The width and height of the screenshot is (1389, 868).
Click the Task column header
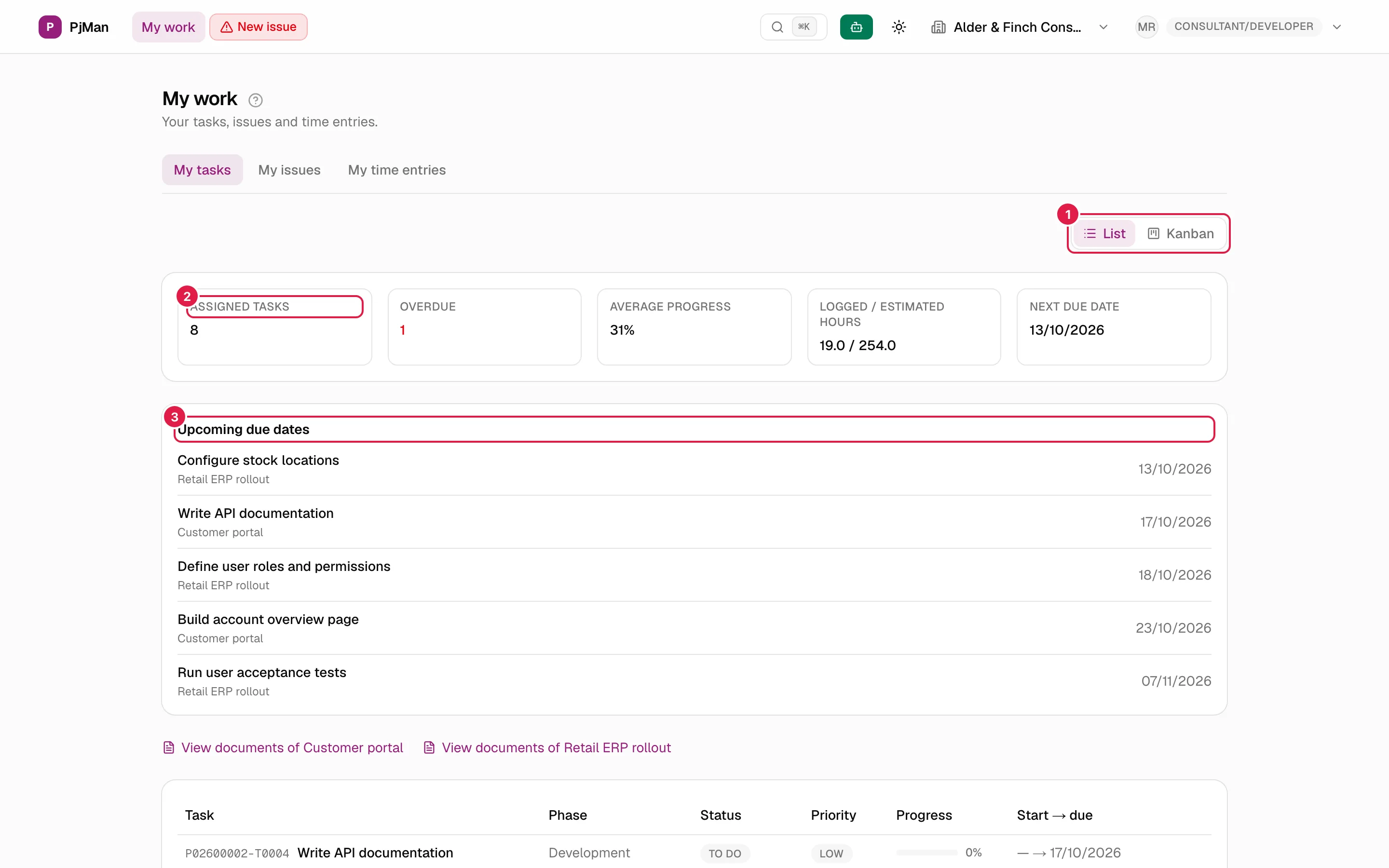coord(199,815)
